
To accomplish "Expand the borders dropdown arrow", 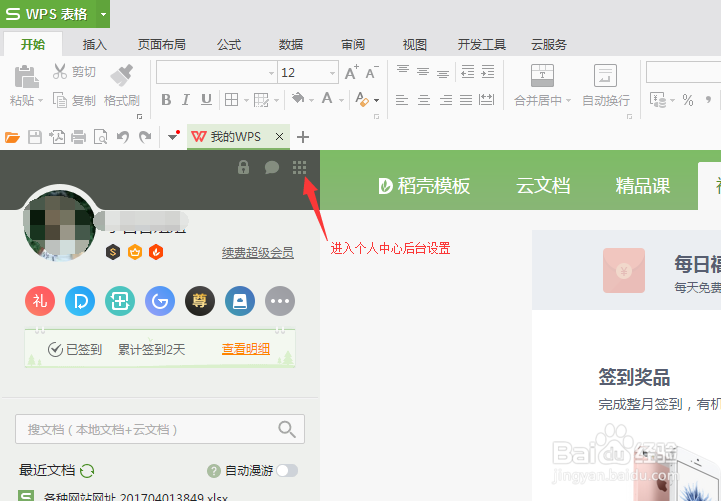I will tap(246, 100).
